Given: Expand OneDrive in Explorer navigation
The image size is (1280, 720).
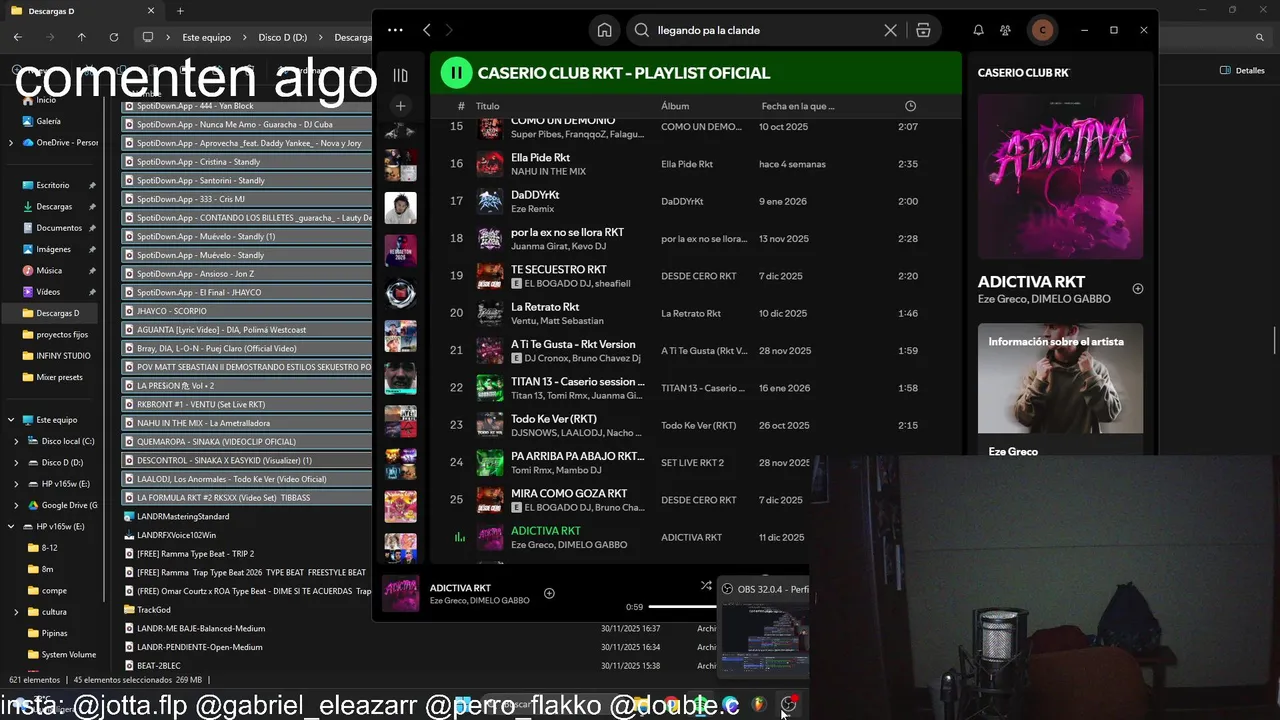Looking at the screenshot, I should (x=11, y=143).
